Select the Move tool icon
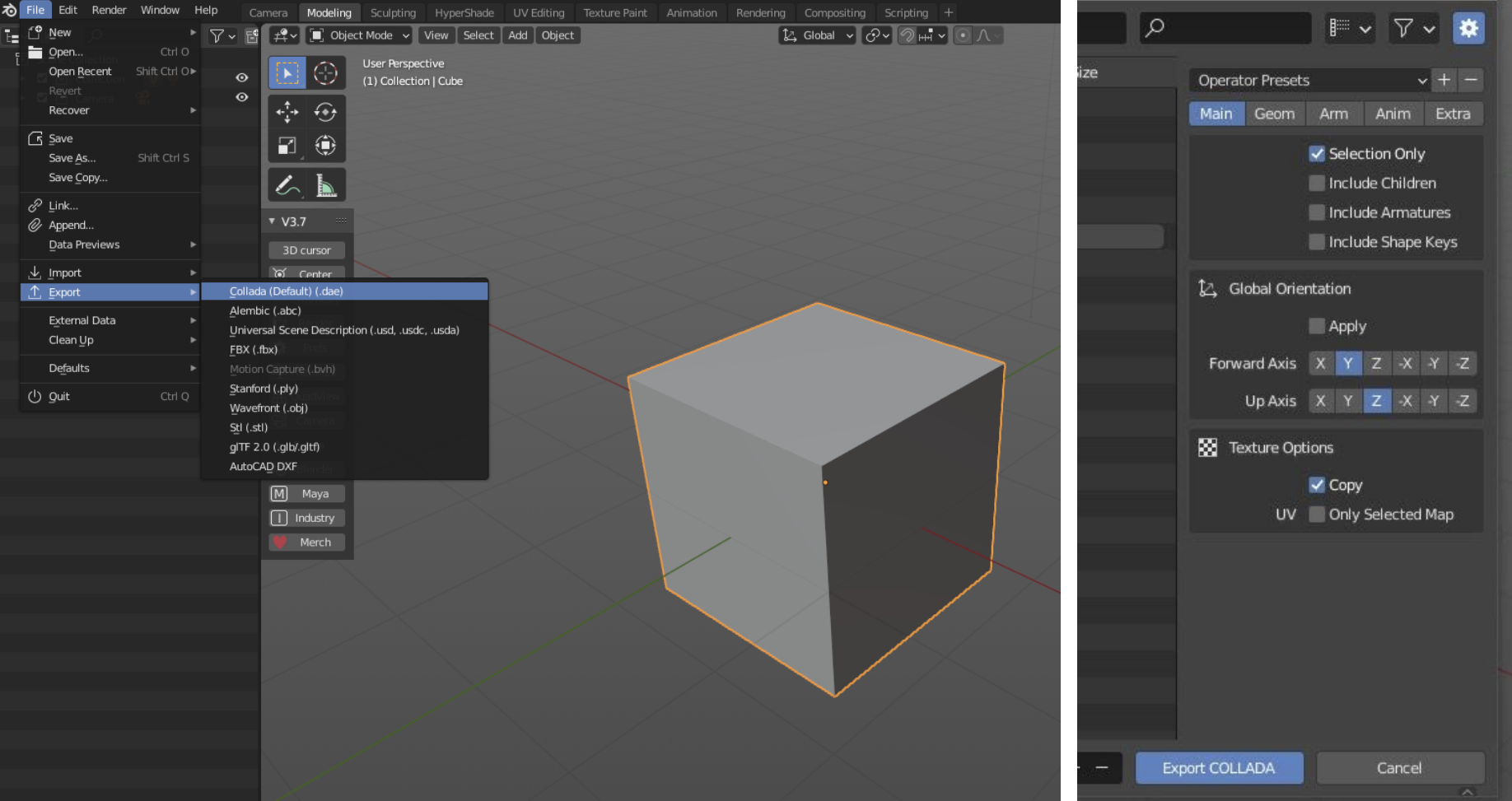This screenshot has height=801, width=1512. (x=287, y=112)
